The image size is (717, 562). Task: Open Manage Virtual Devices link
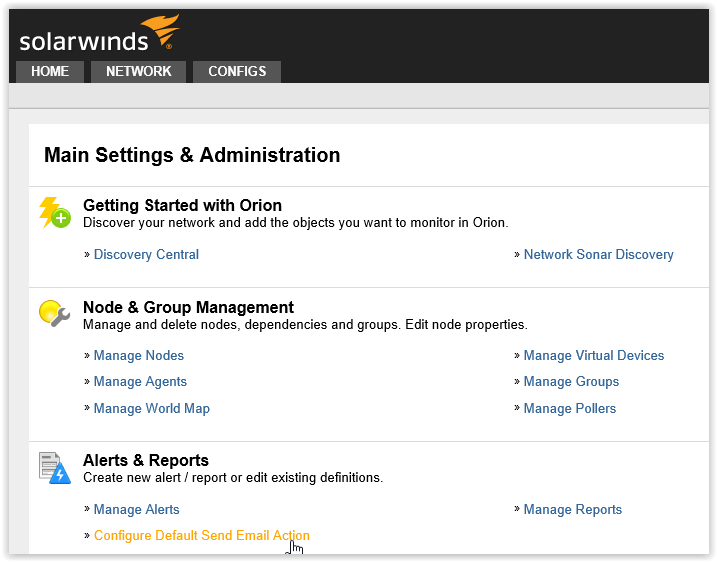[x=594, y=355]
